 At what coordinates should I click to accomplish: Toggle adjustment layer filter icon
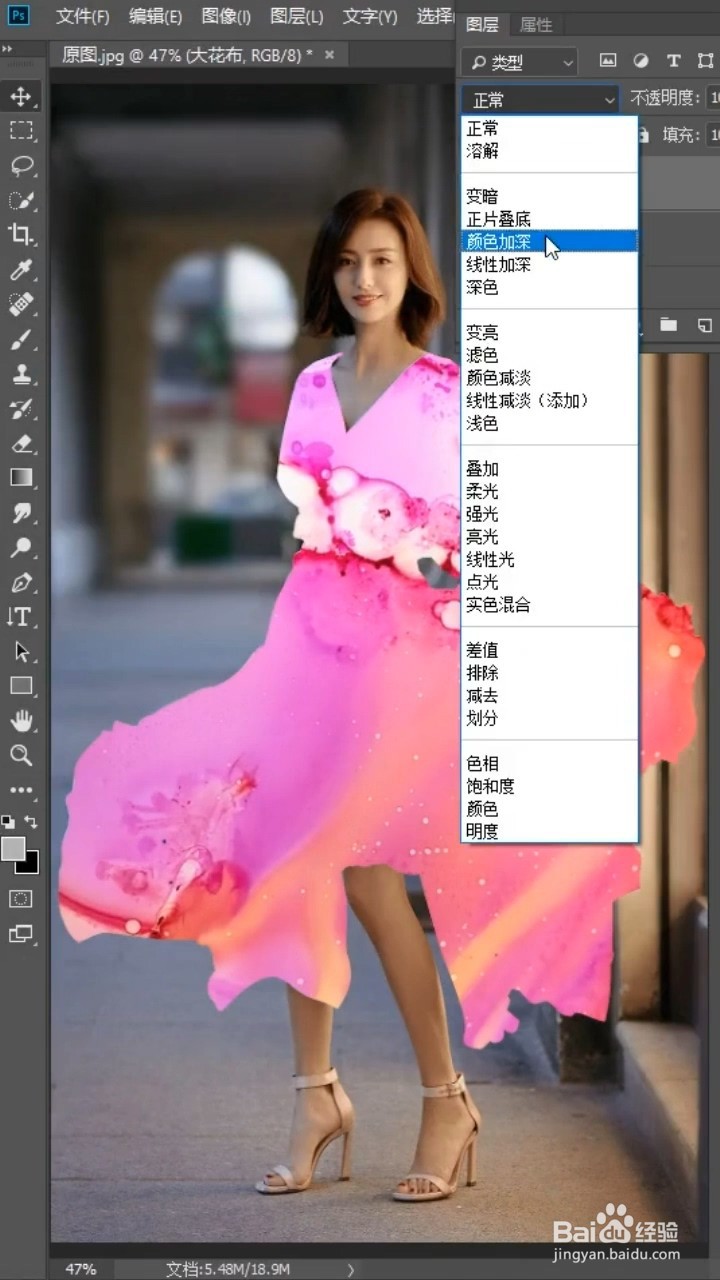point(641,61)
